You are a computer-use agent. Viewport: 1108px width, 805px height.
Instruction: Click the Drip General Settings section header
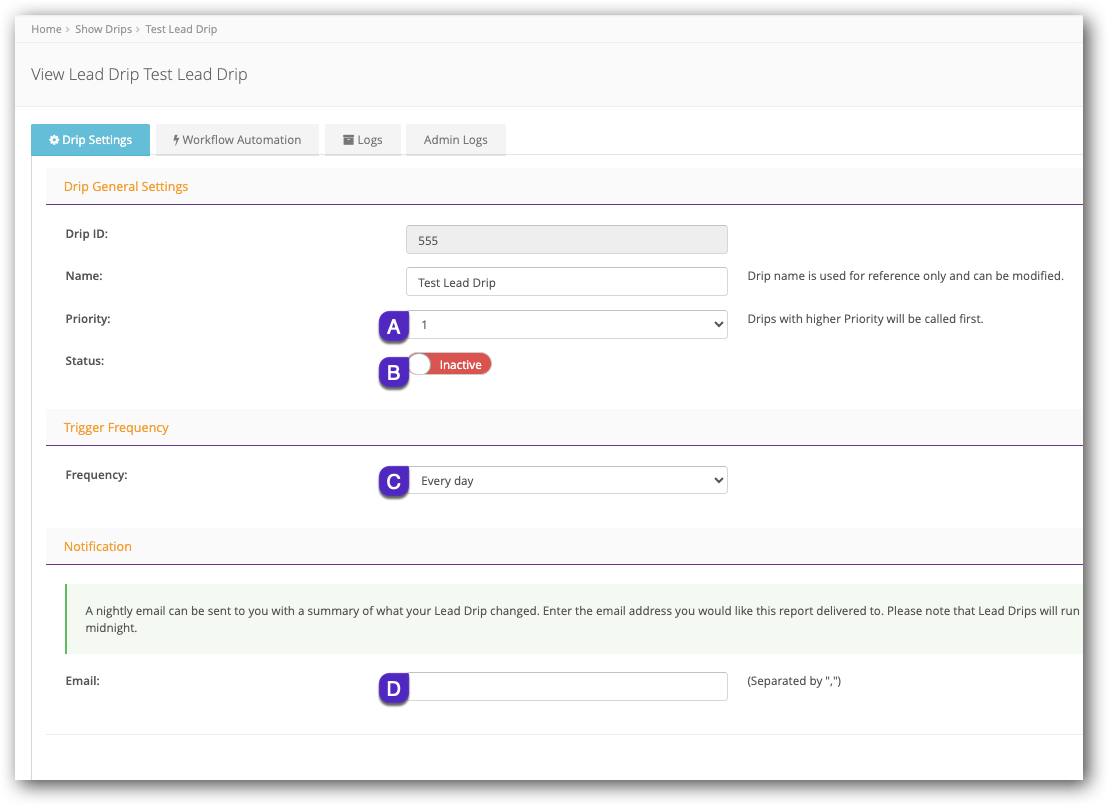(126, 186)
